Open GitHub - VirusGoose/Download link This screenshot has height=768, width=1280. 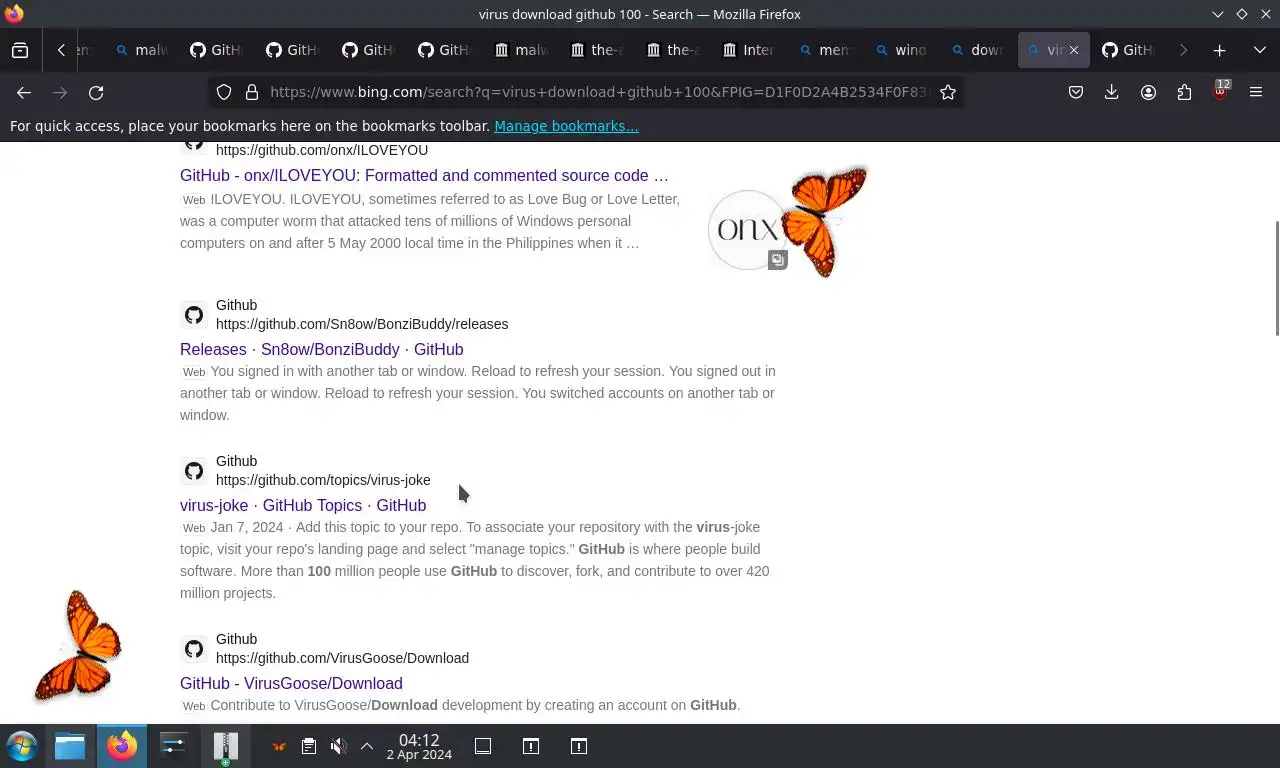tap(291, 683)
